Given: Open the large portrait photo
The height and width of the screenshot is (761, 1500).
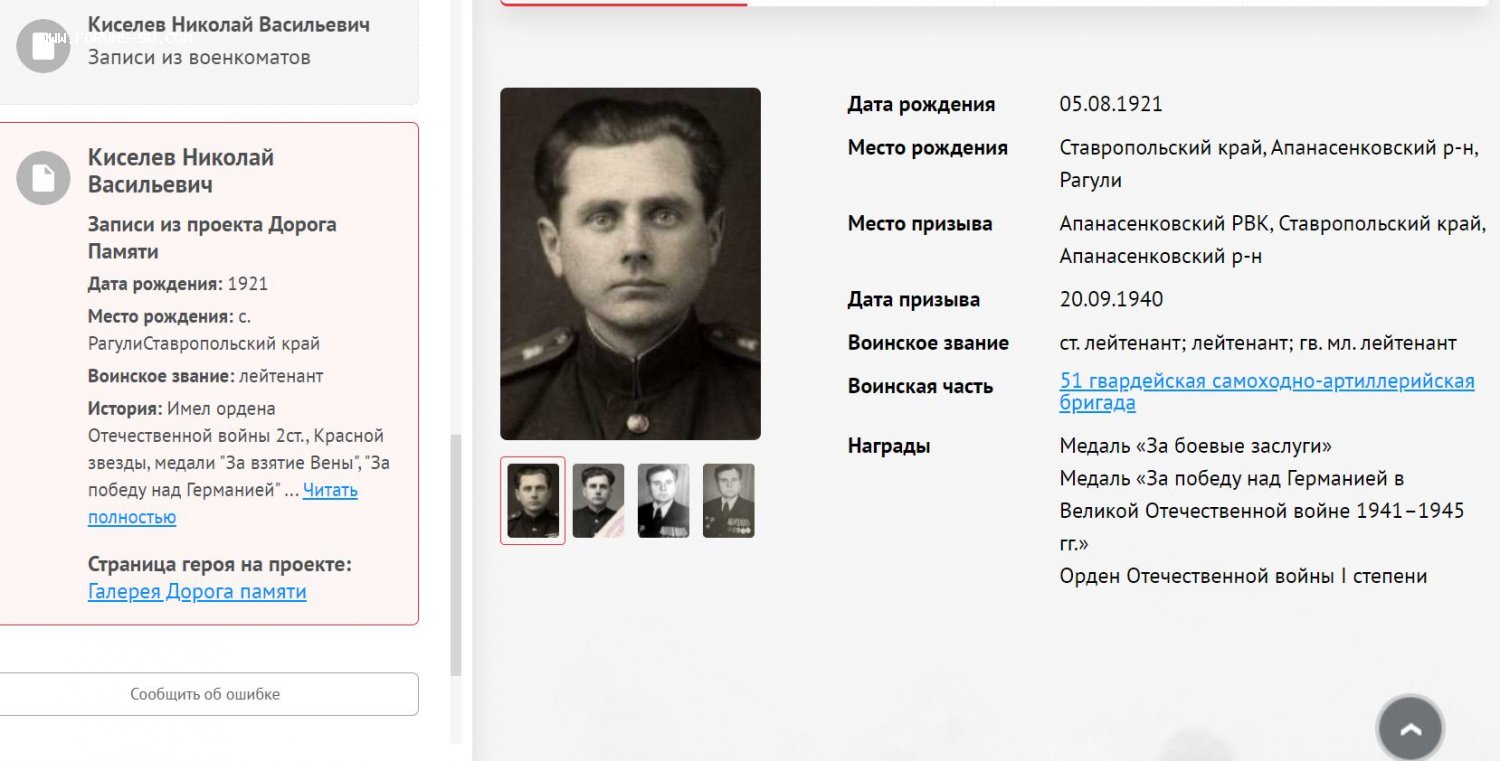Looking at the screenshot, I should (630, 264).
